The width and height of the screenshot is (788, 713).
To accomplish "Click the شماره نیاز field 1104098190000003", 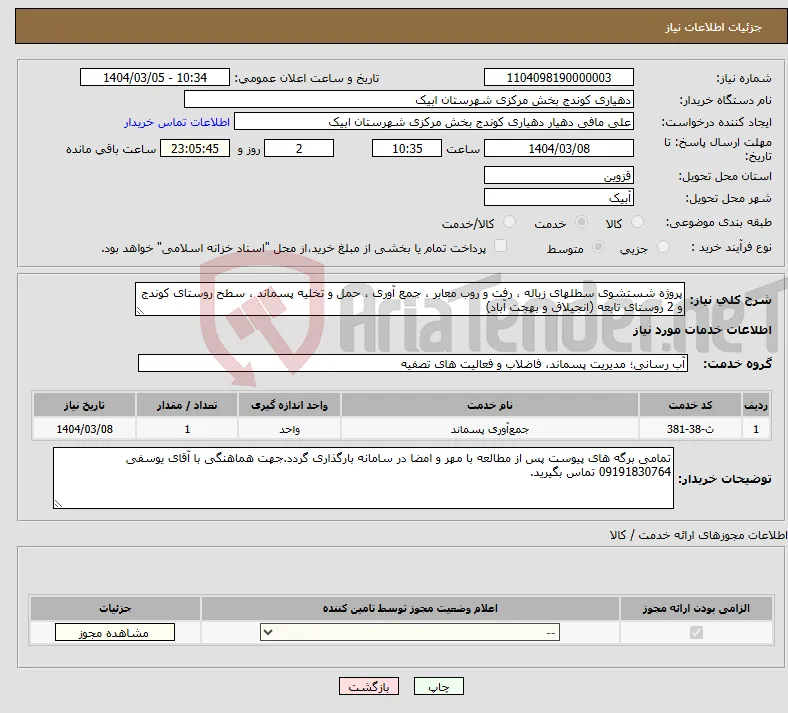I will coord(559,77).
